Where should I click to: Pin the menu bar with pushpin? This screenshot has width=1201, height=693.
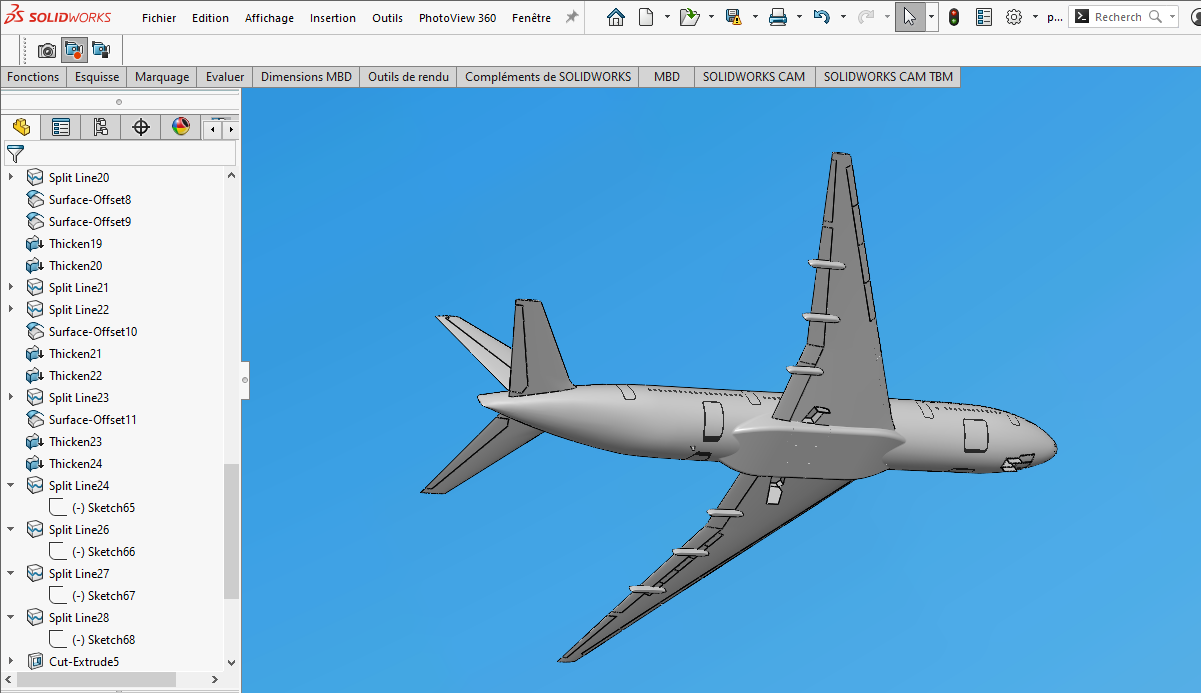572,17
